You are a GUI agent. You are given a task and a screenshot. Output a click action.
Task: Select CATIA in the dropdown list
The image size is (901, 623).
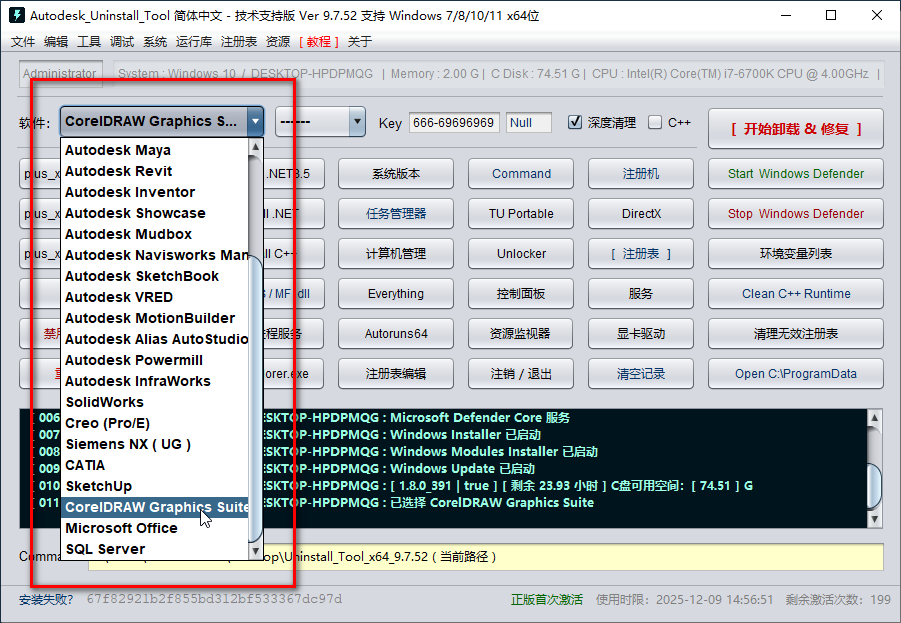[155, 465]
